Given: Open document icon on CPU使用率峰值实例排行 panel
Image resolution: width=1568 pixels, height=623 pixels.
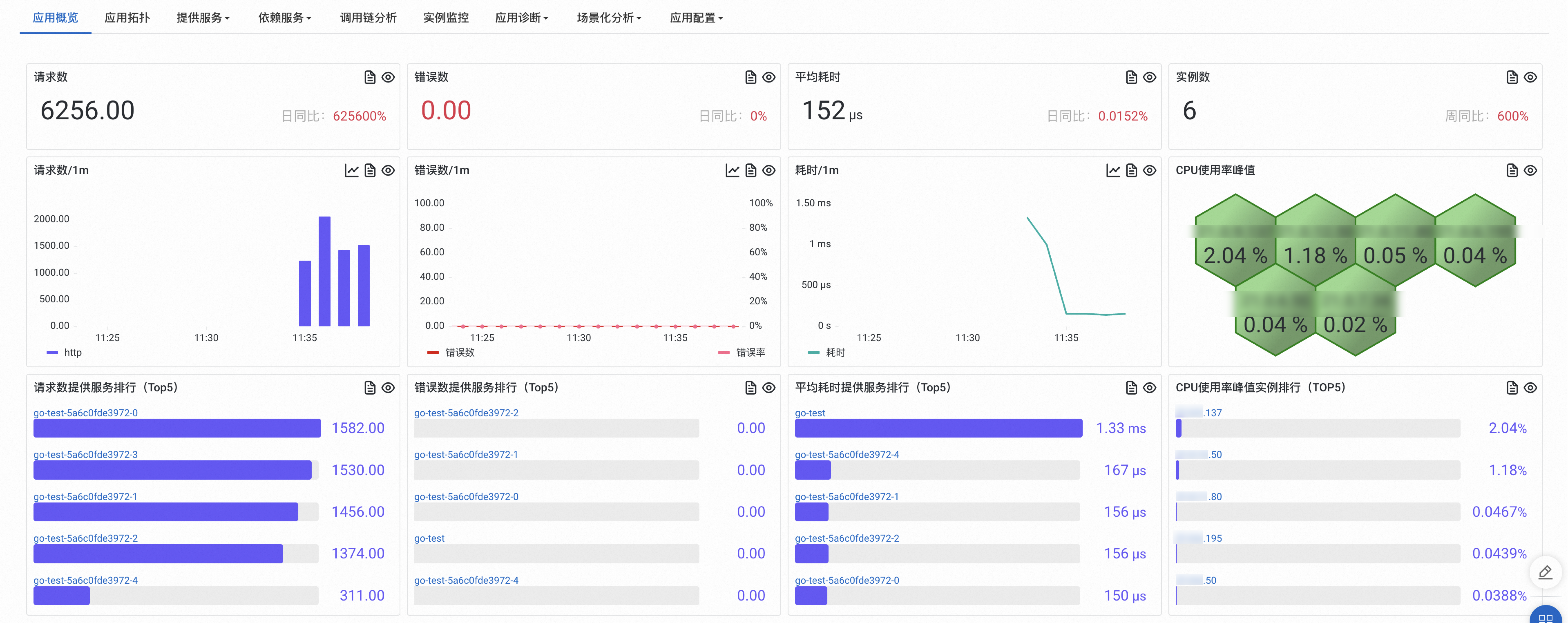Looking at the screenshot, I should point(1512,387).
